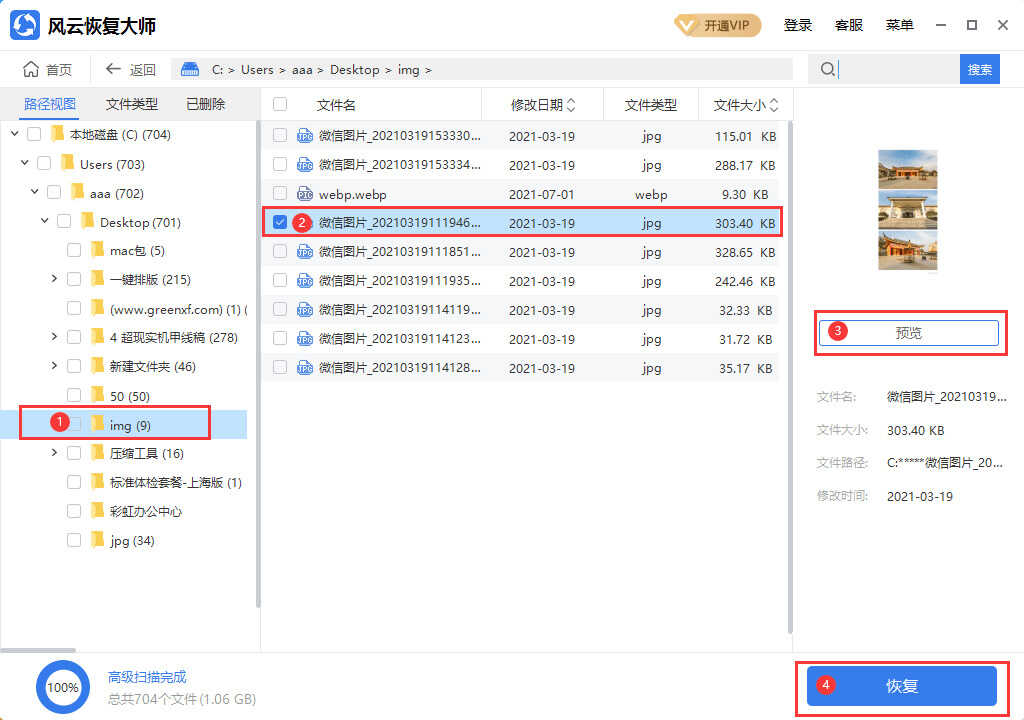
Task: Toggle the select-all checkbox in file header
Action: [x=280, y=105]
